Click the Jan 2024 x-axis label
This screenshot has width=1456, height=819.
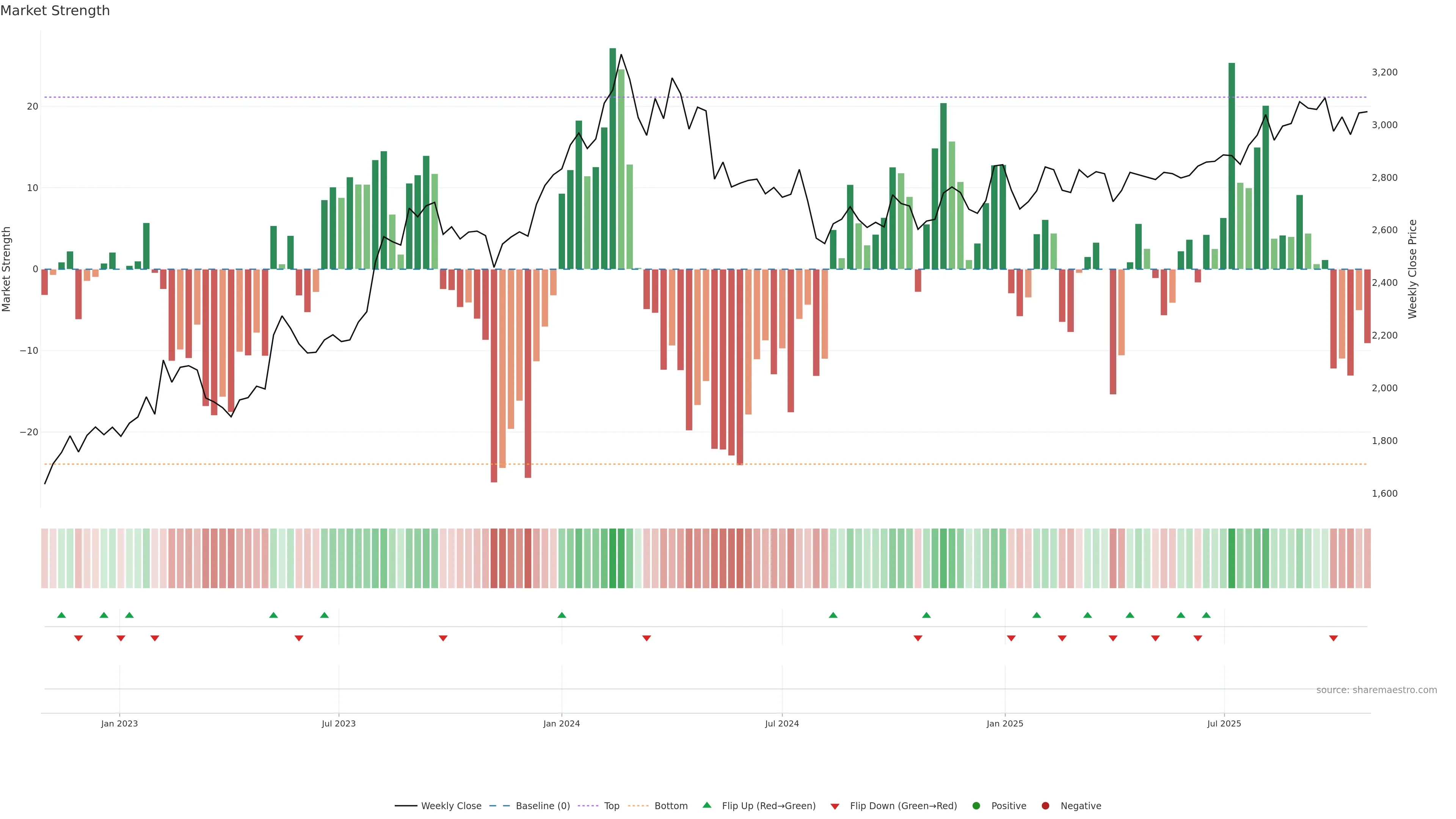click(561, 723)
